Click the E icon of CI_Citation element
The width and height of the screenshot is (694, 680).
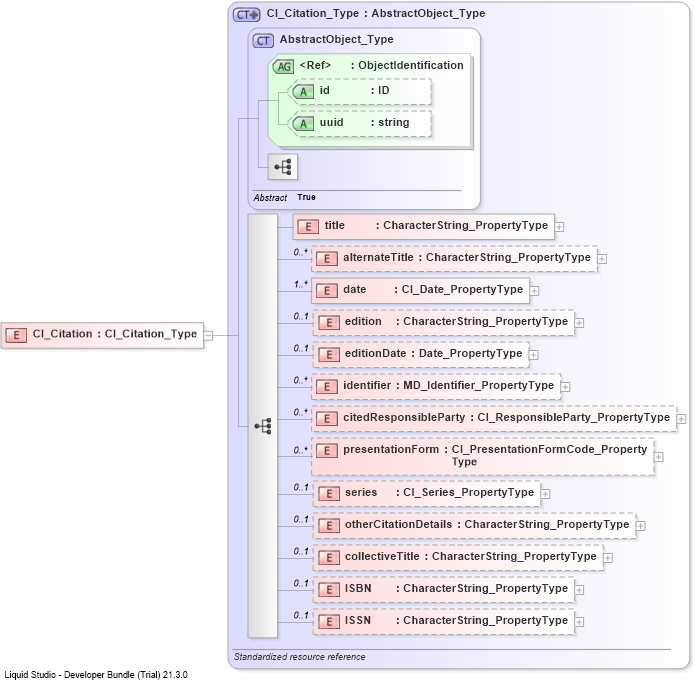pyautogui.click(x=16, y=335)
